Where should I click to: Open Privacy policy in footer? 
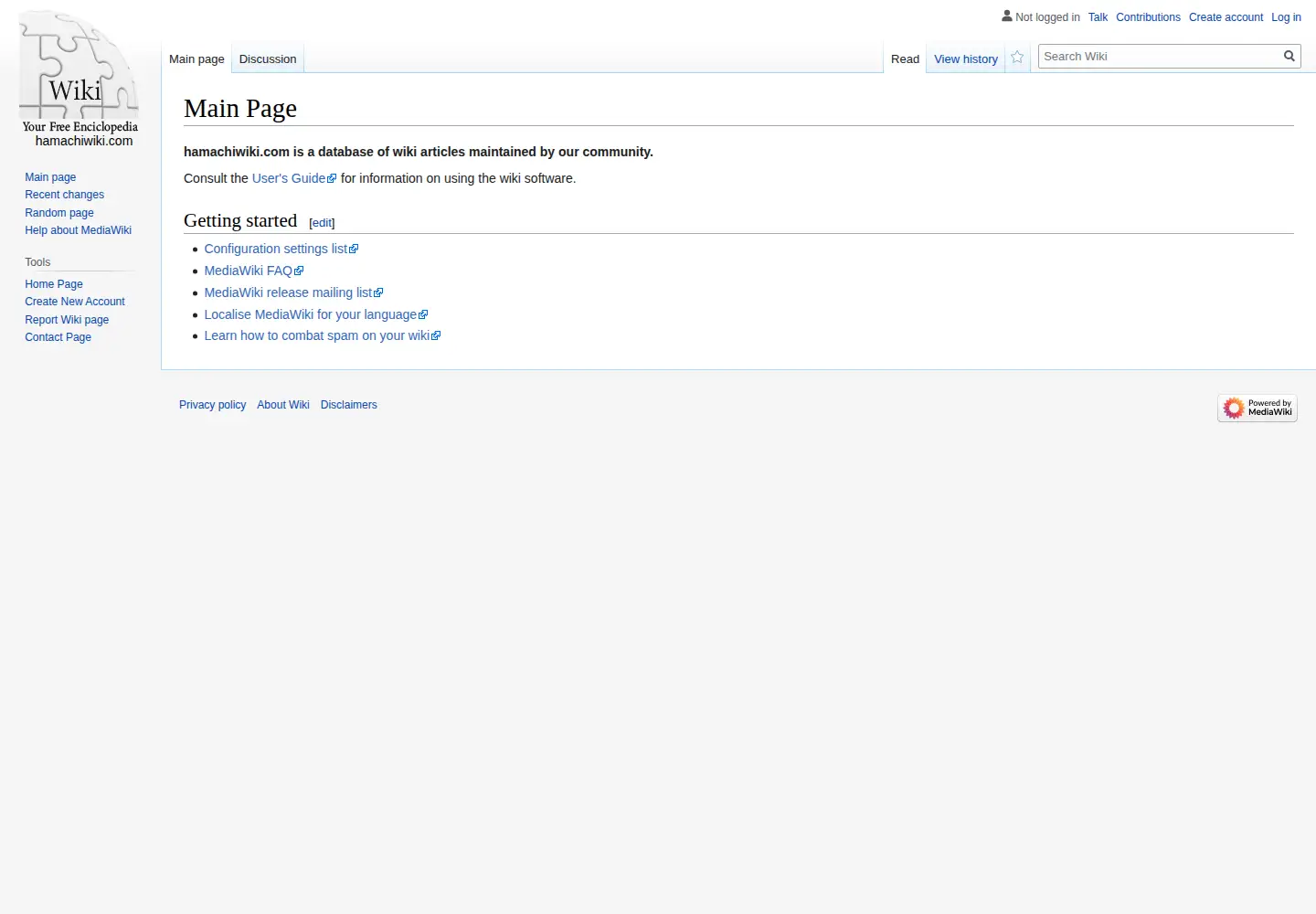click(212, 405)
